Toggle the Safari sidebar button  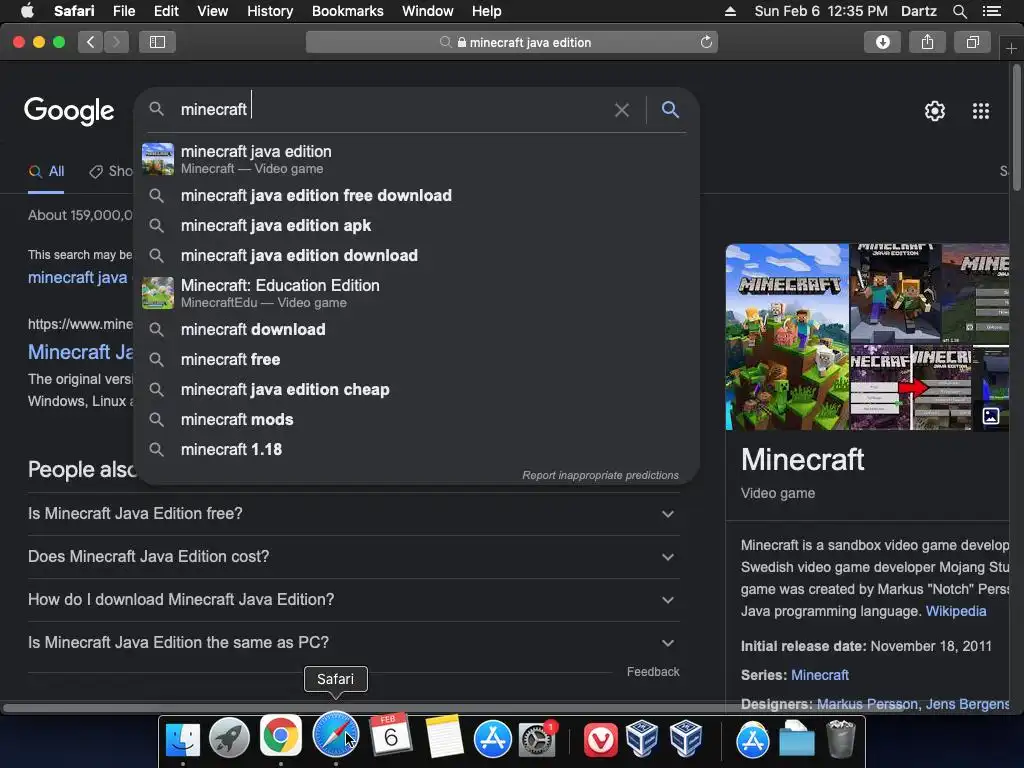tap(157, 42)
